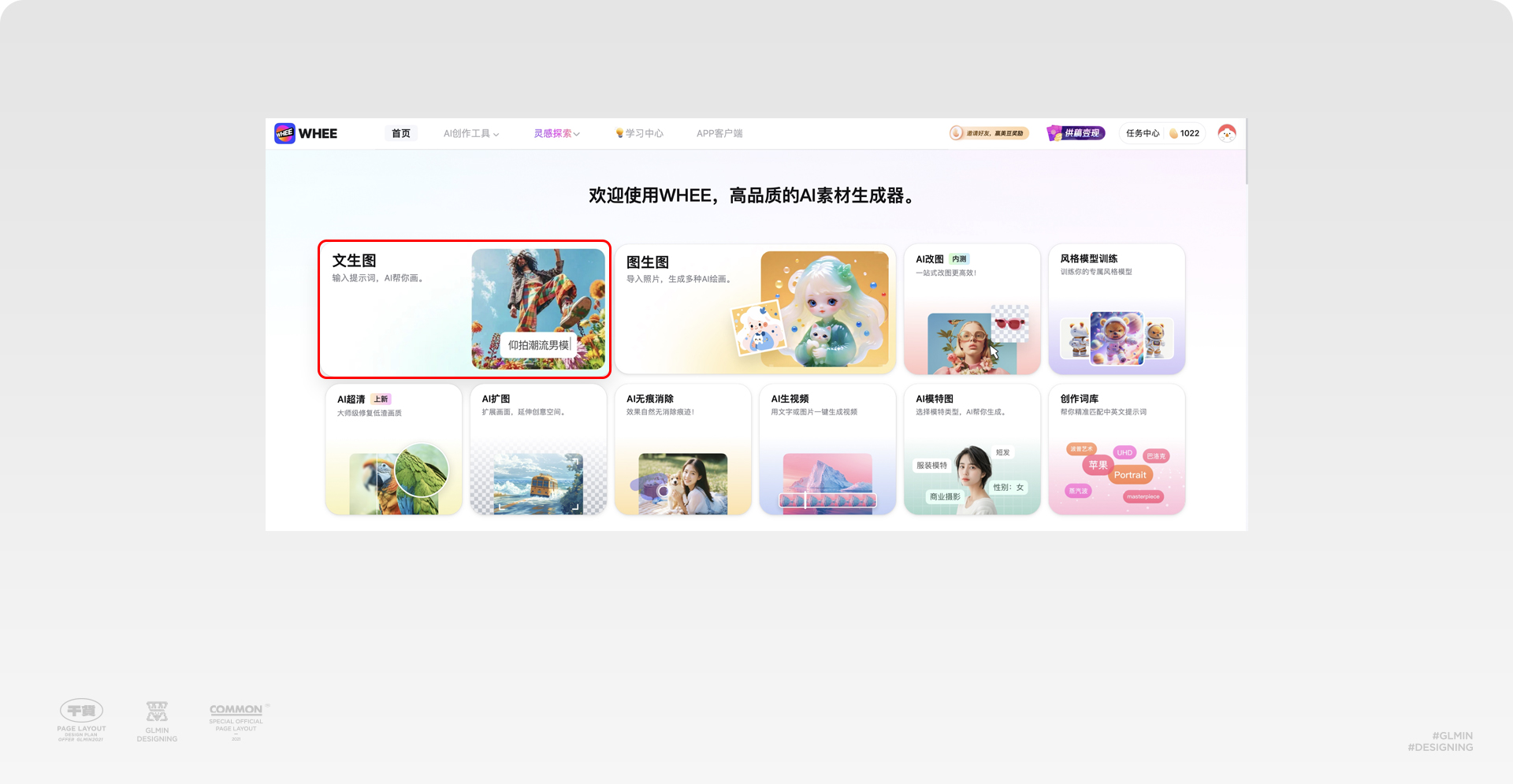
Task: Open 任务中心
Action: click(1141, 132)
